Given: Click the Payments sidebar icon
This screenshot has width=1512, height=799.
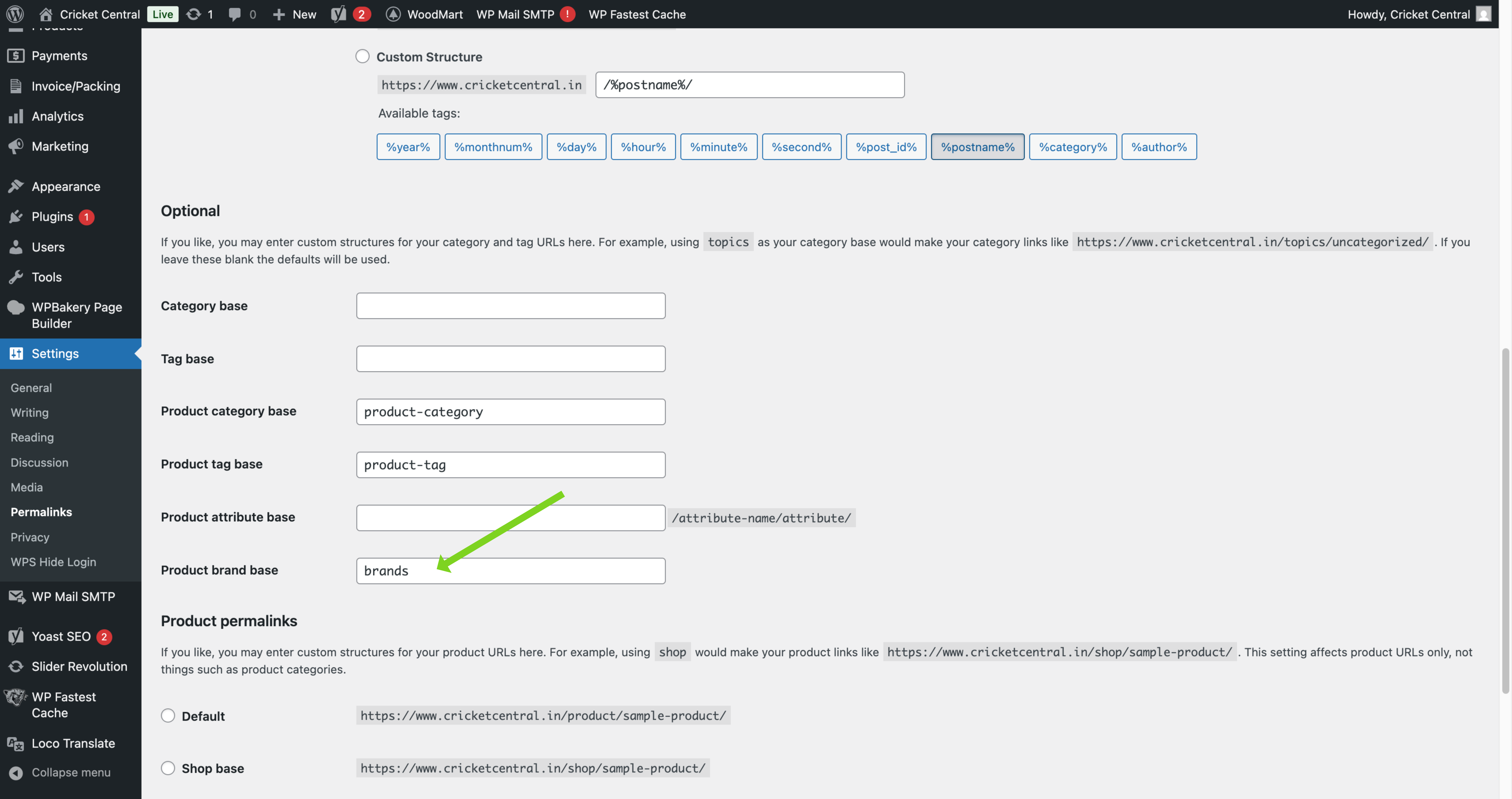Looking at the screenshot, I should pyautogui.click(x=16, y=56).
